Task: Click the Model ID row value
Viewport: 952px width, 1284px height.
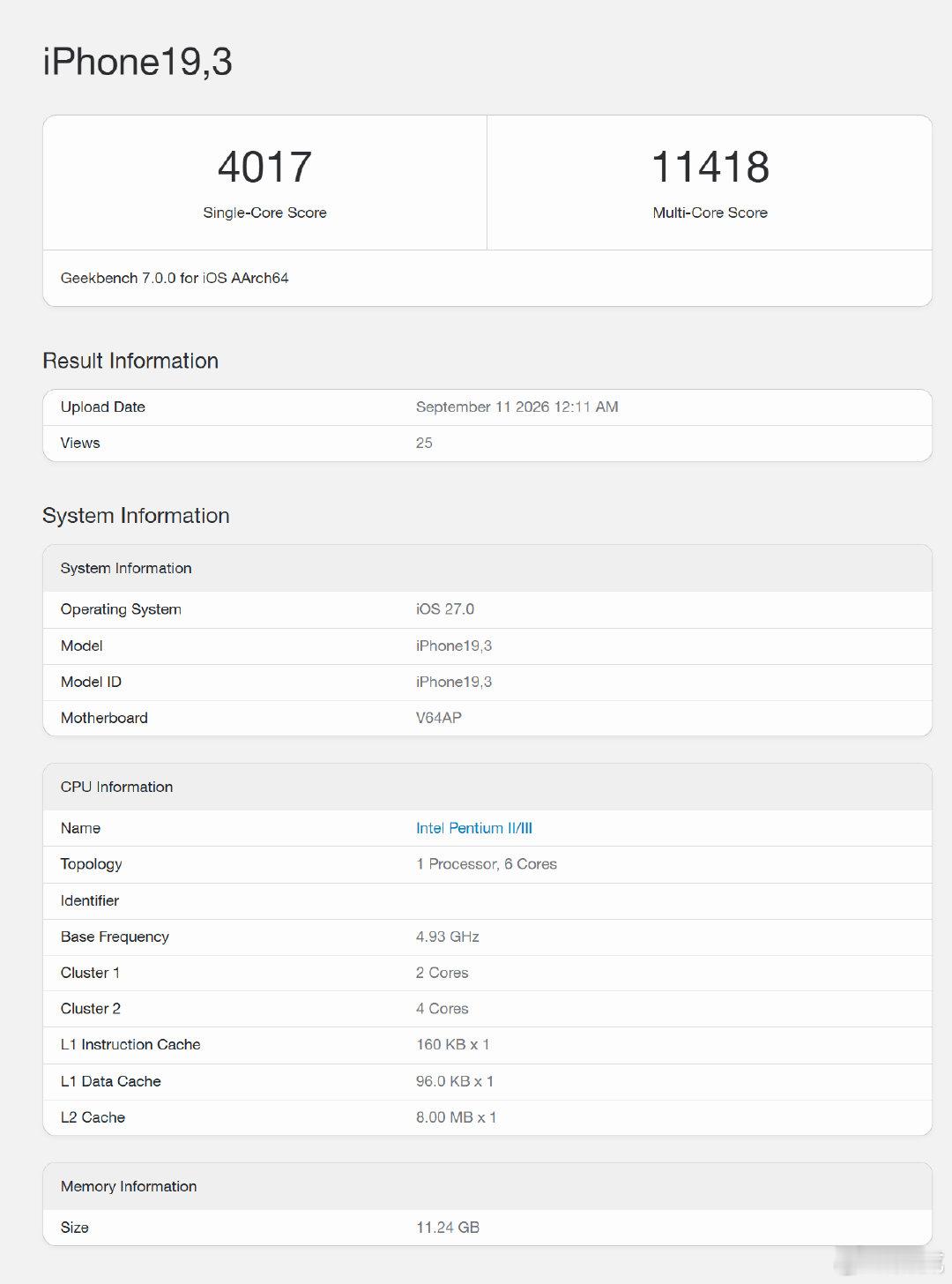Action: (x=454, y=682)
